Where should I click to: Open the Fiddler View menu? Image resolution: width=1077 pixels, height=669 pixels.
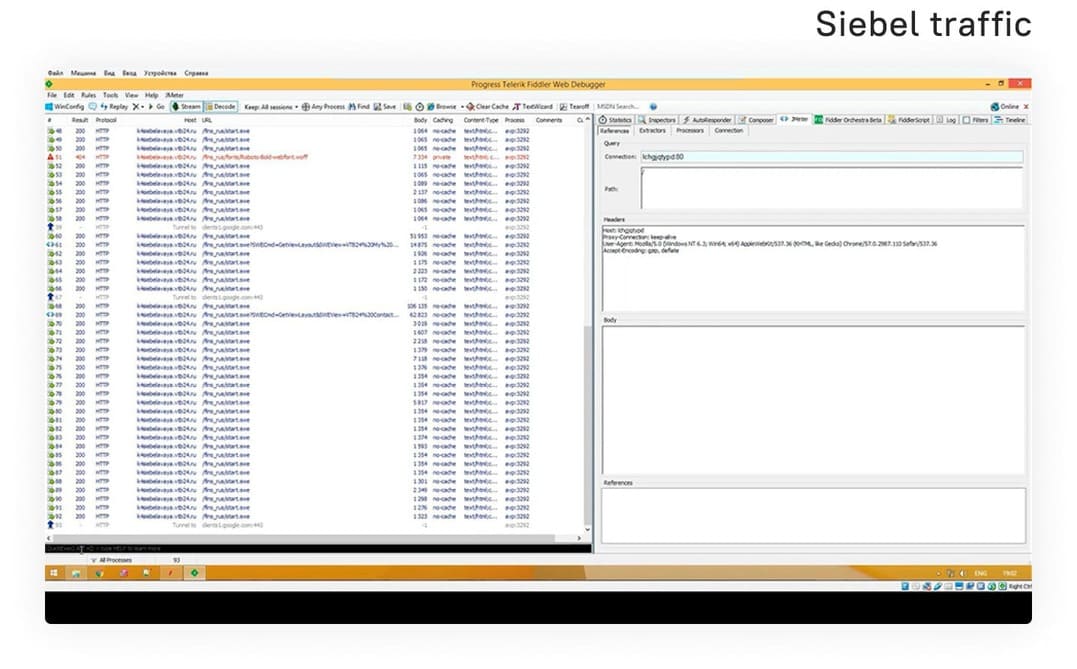coord(132,95)
